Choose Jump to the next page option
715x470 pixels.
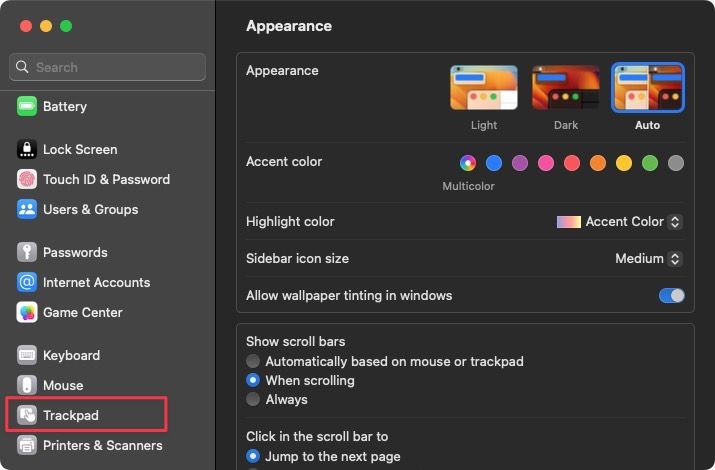point(254,456)
